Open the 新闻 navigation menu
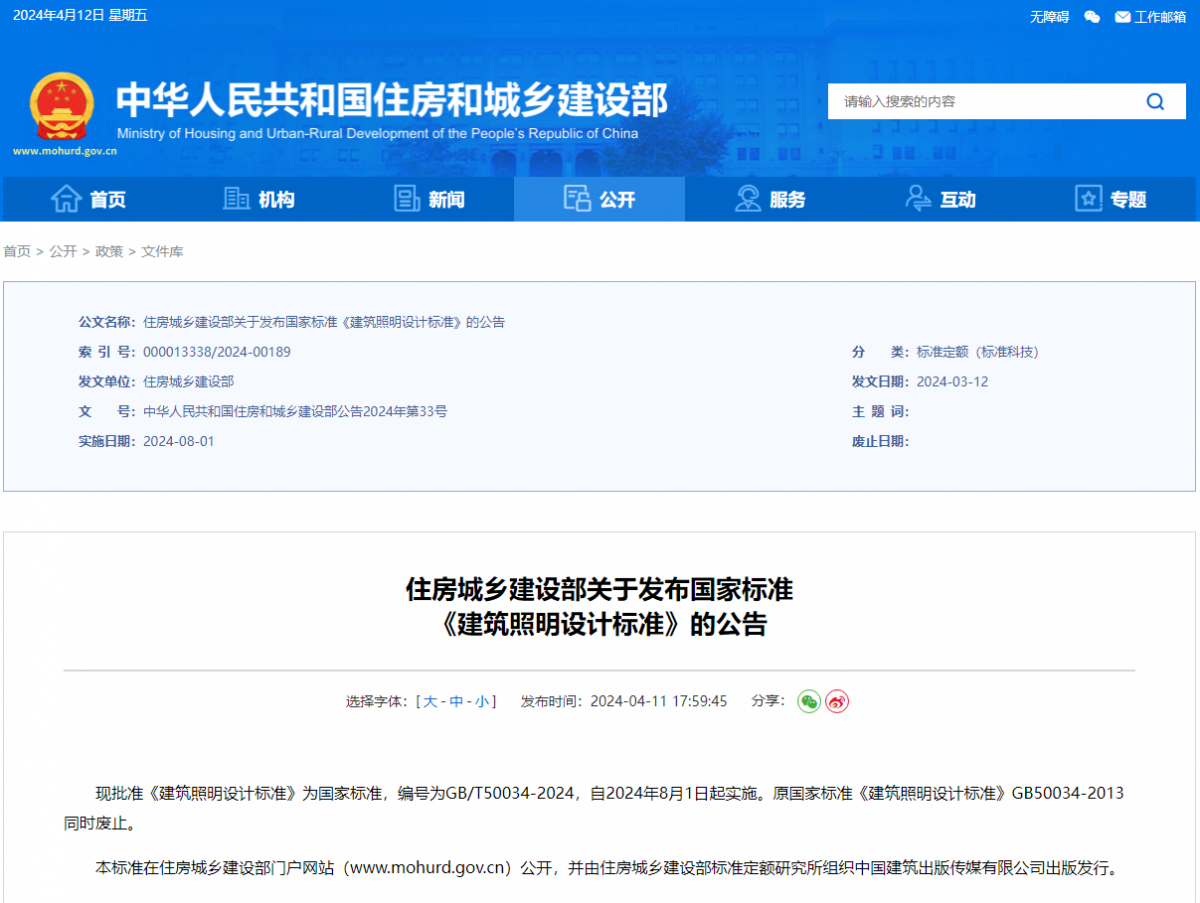The width and height of the screenshot is (1200, 903). [429, 199]
